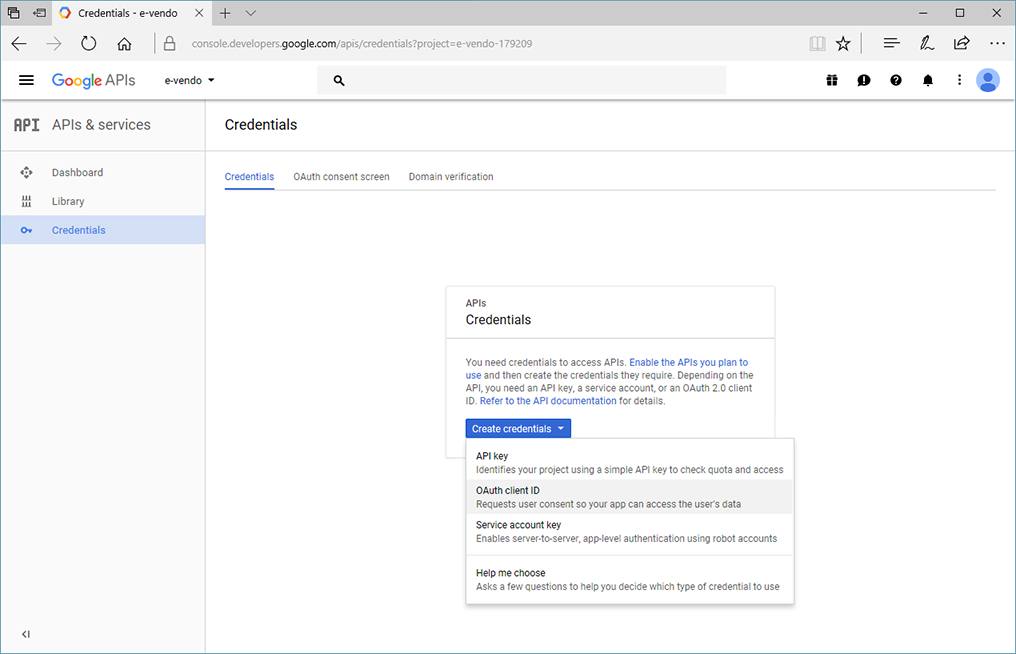
Task: Follow the 'Refer to the API documentation' link
Action: 548,401
